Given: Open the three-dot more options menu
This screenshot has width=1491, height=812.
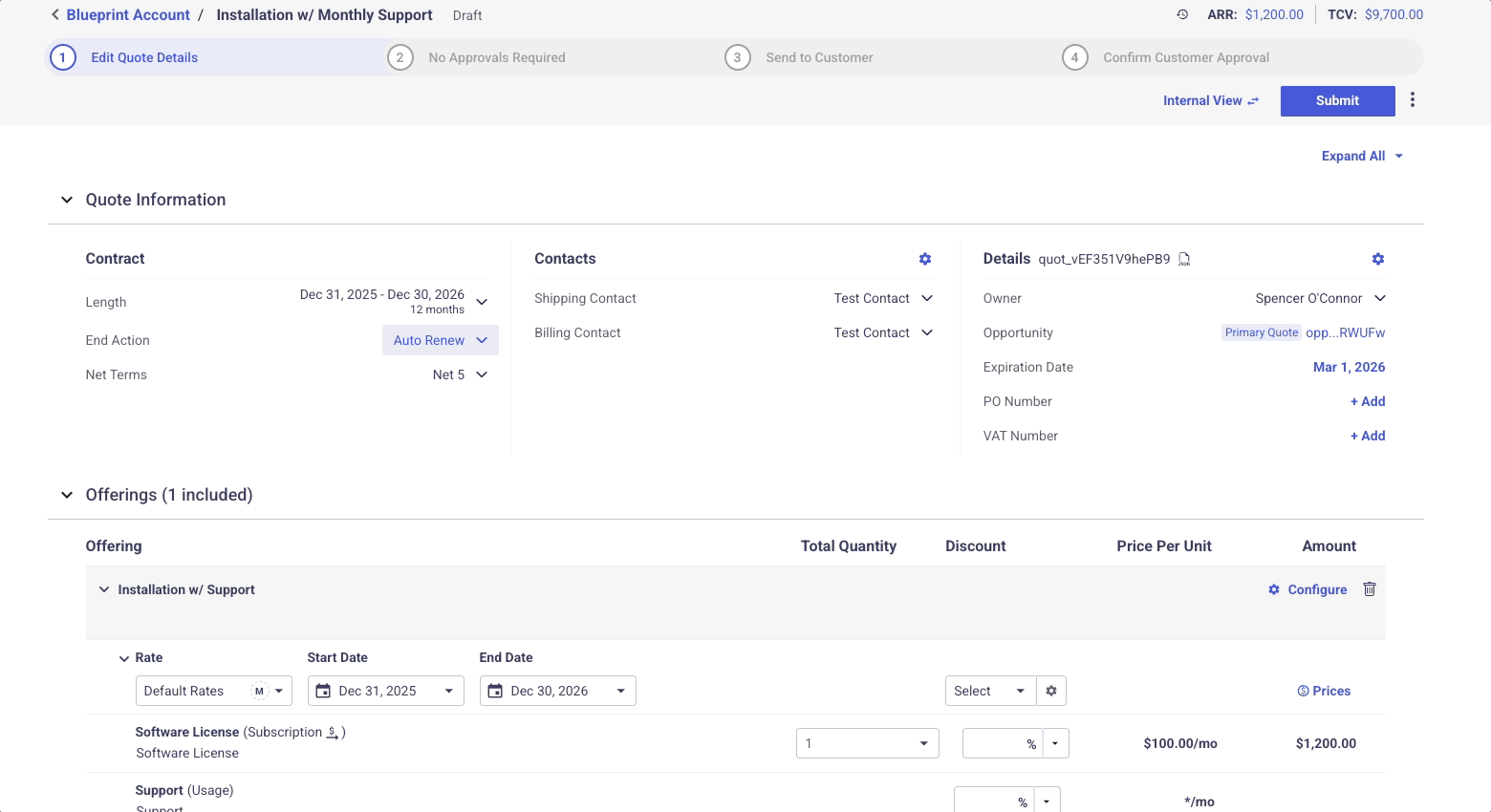Looking at the screenshot, I should (x=1413, y=100).
